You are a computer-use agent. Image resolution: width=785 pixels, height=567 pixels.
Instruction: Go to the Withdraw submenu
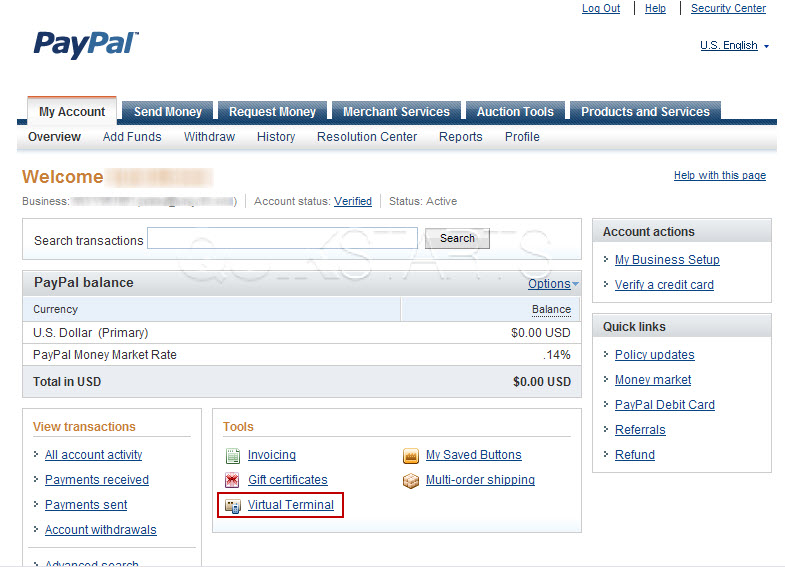(x=209, y=137)
